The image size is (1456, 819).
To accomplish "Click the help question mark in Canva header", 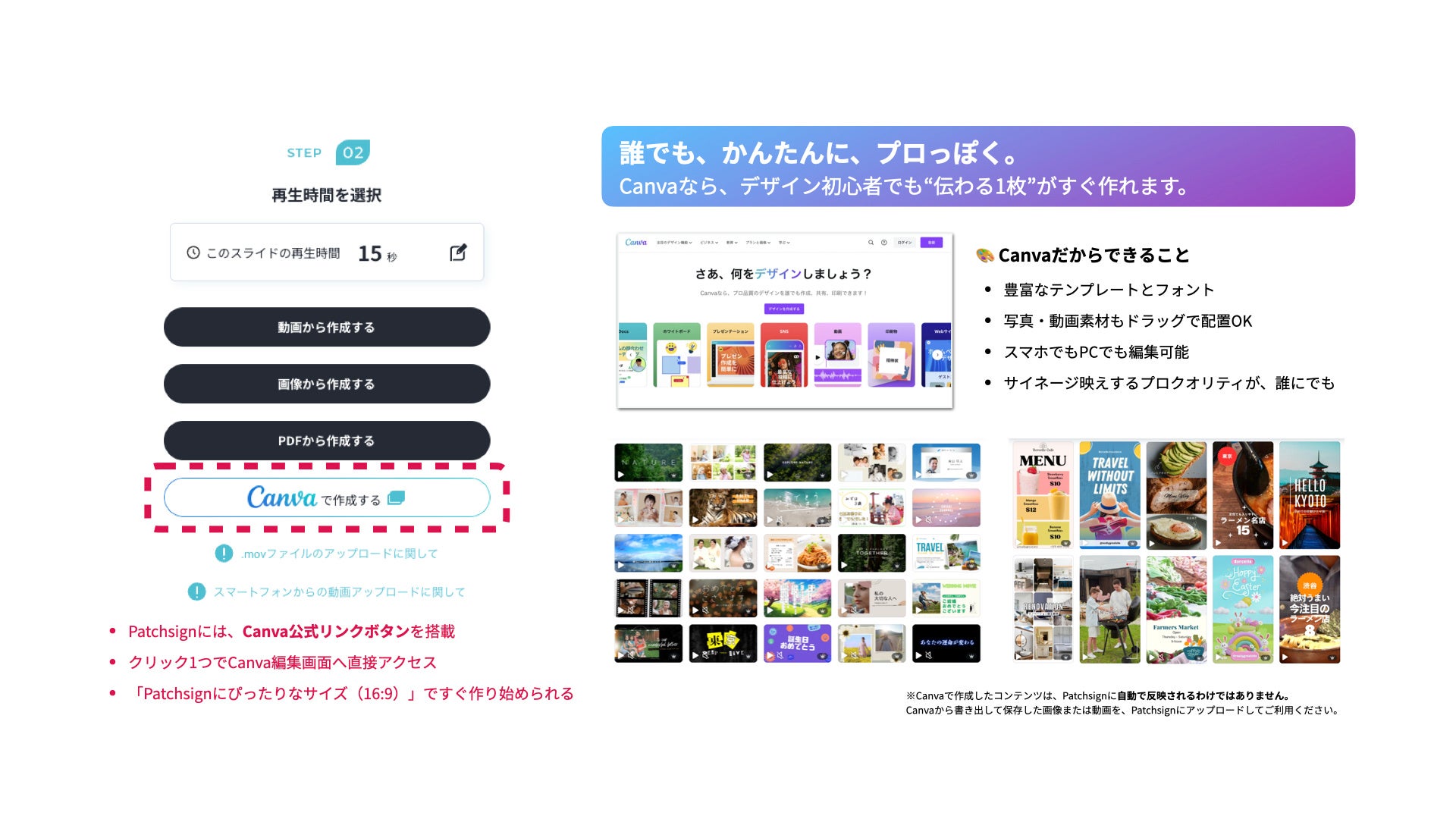I will pos(883,243).
